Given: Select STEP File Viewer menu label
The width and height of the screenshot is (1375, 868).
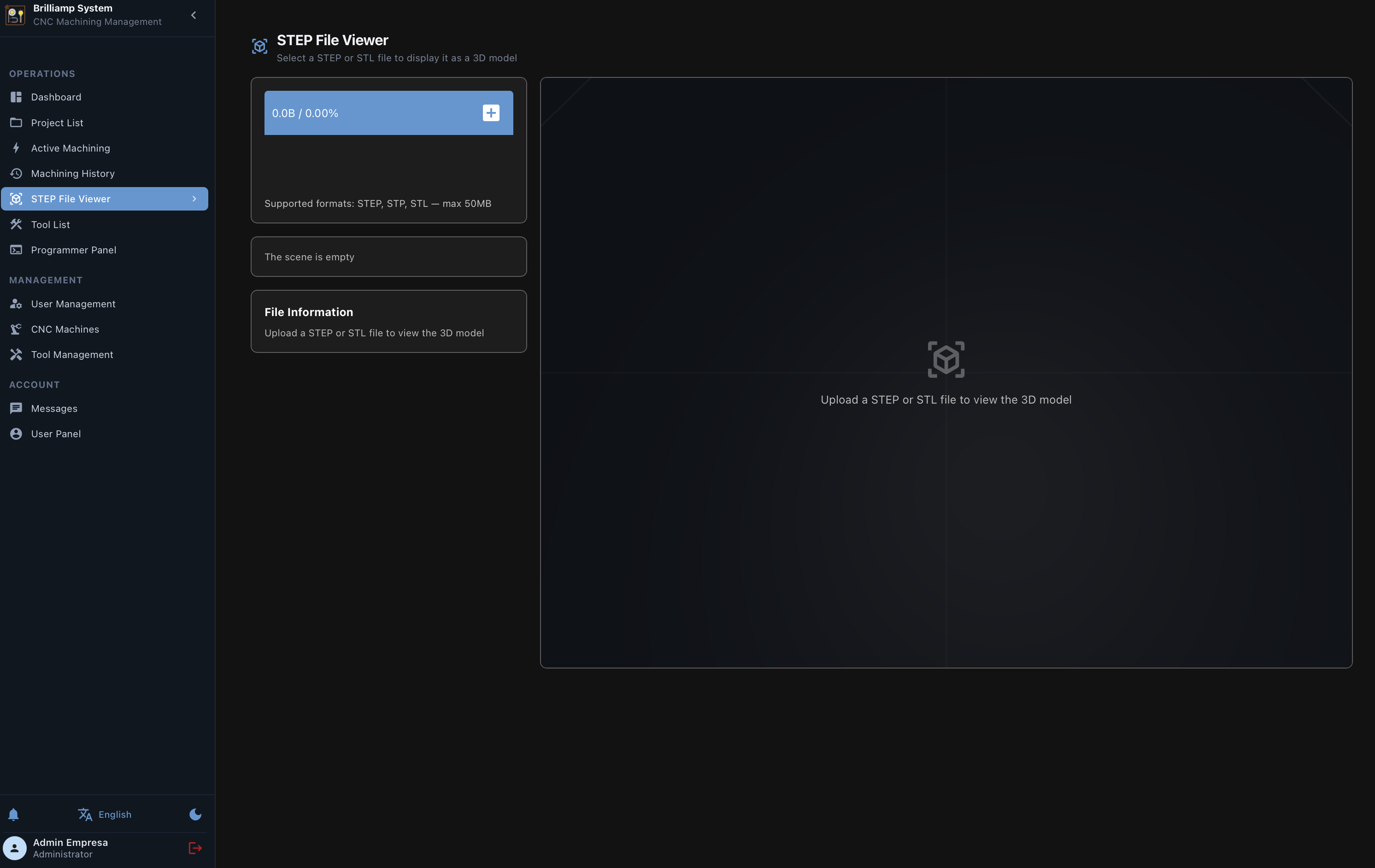Looking at the screenshot, I should (71, 199).
